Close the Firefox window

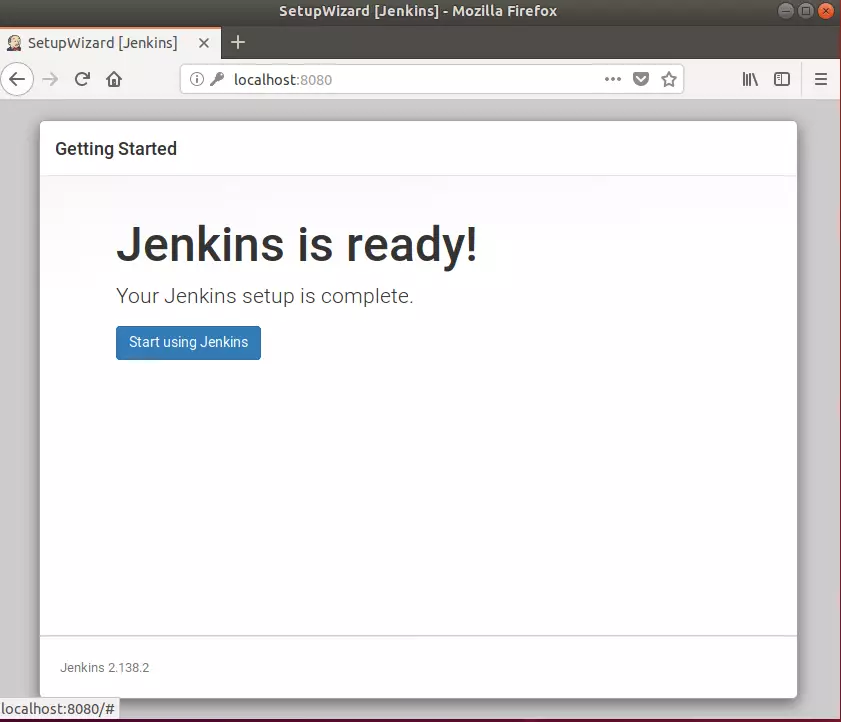pyautogui.click(x=826, y=11)
